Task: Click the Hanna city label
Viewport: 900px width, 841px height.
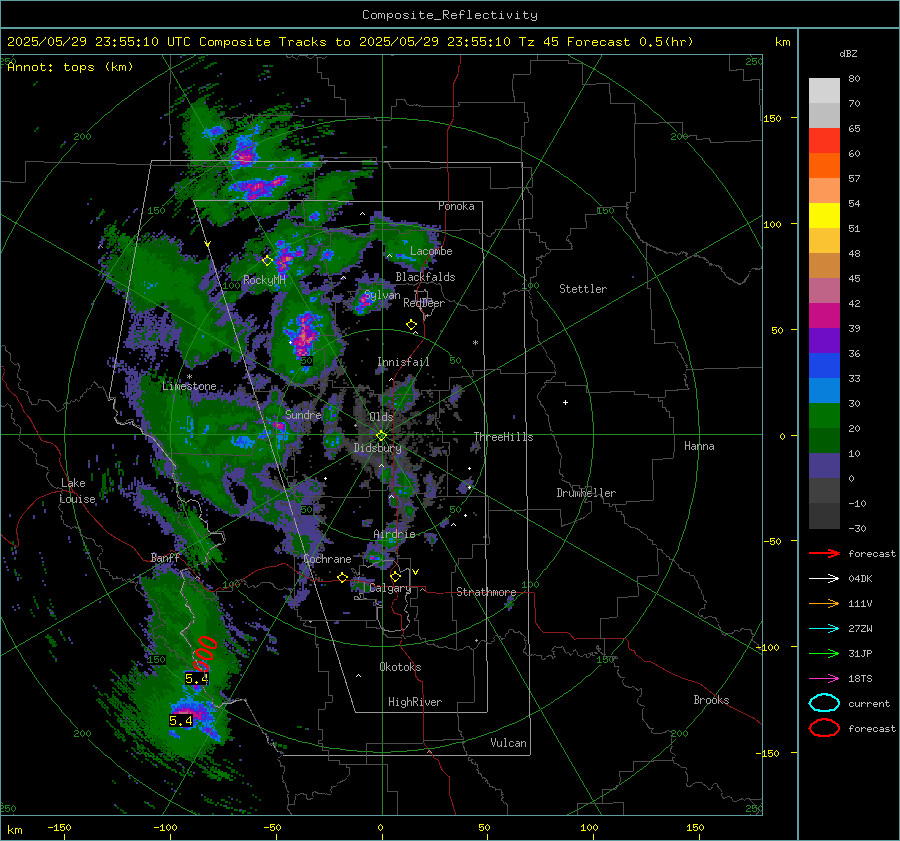Action: 699,446
